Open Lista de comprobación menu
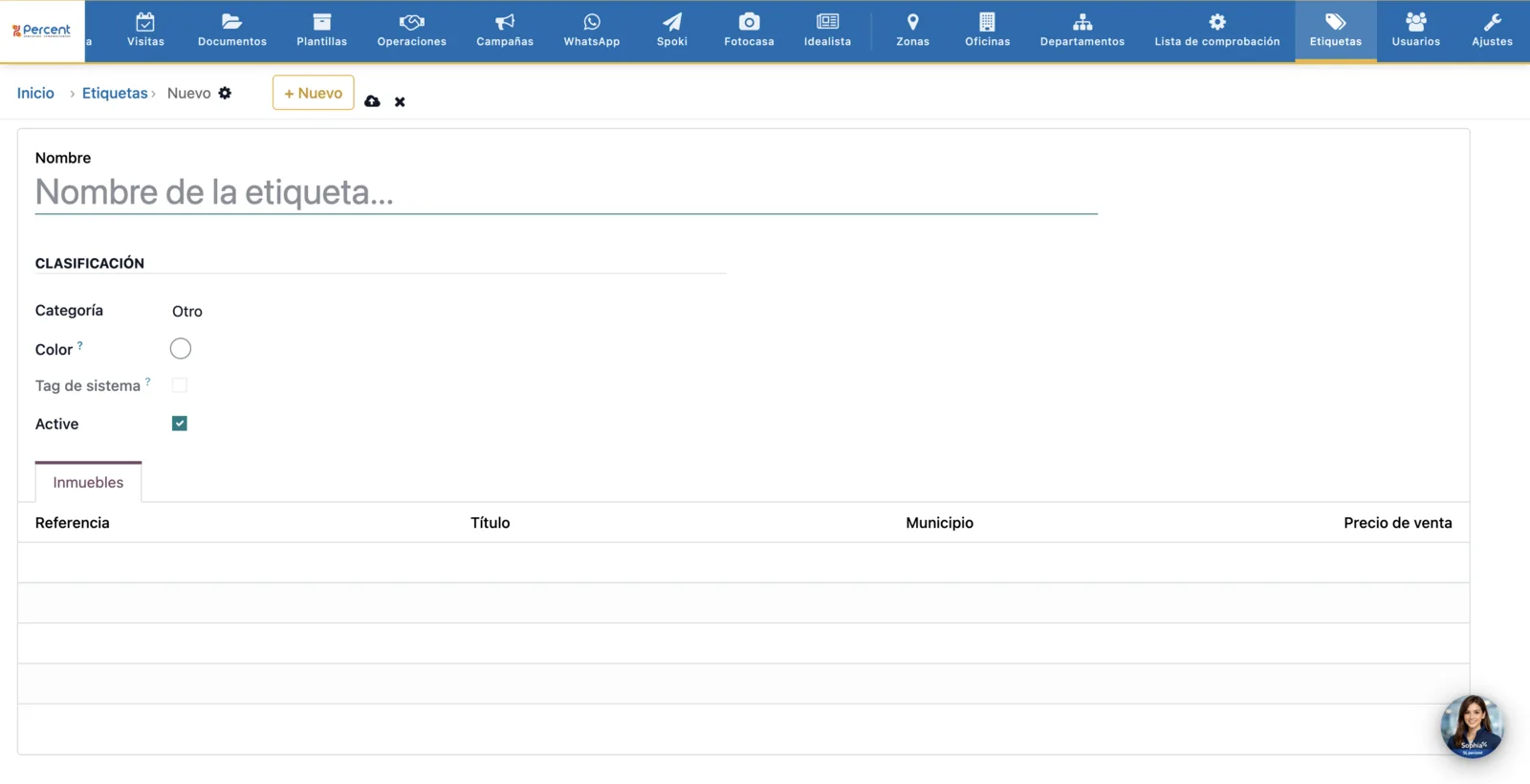The height and width of the screenshot is (784, 1530). point(1217,31)
